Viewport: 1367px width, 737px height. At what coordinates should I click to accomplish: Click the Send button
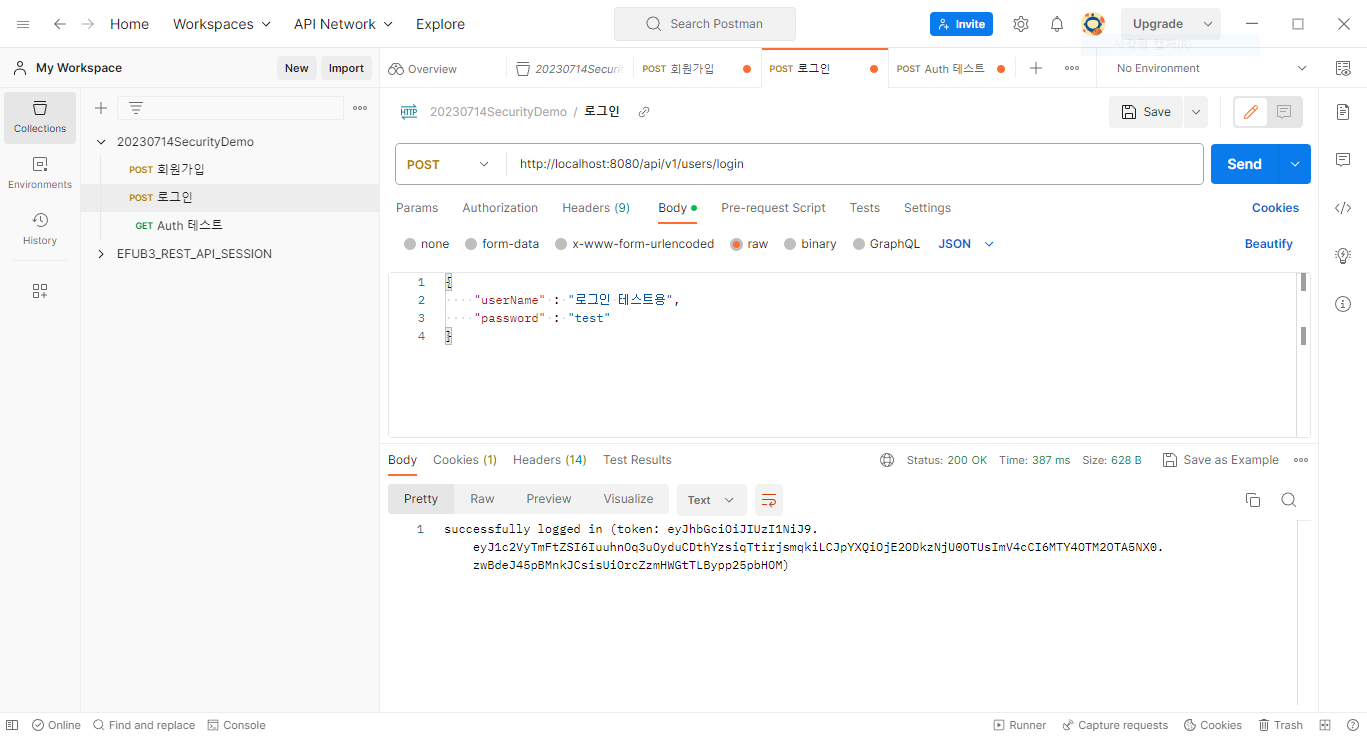[1244, 164]
